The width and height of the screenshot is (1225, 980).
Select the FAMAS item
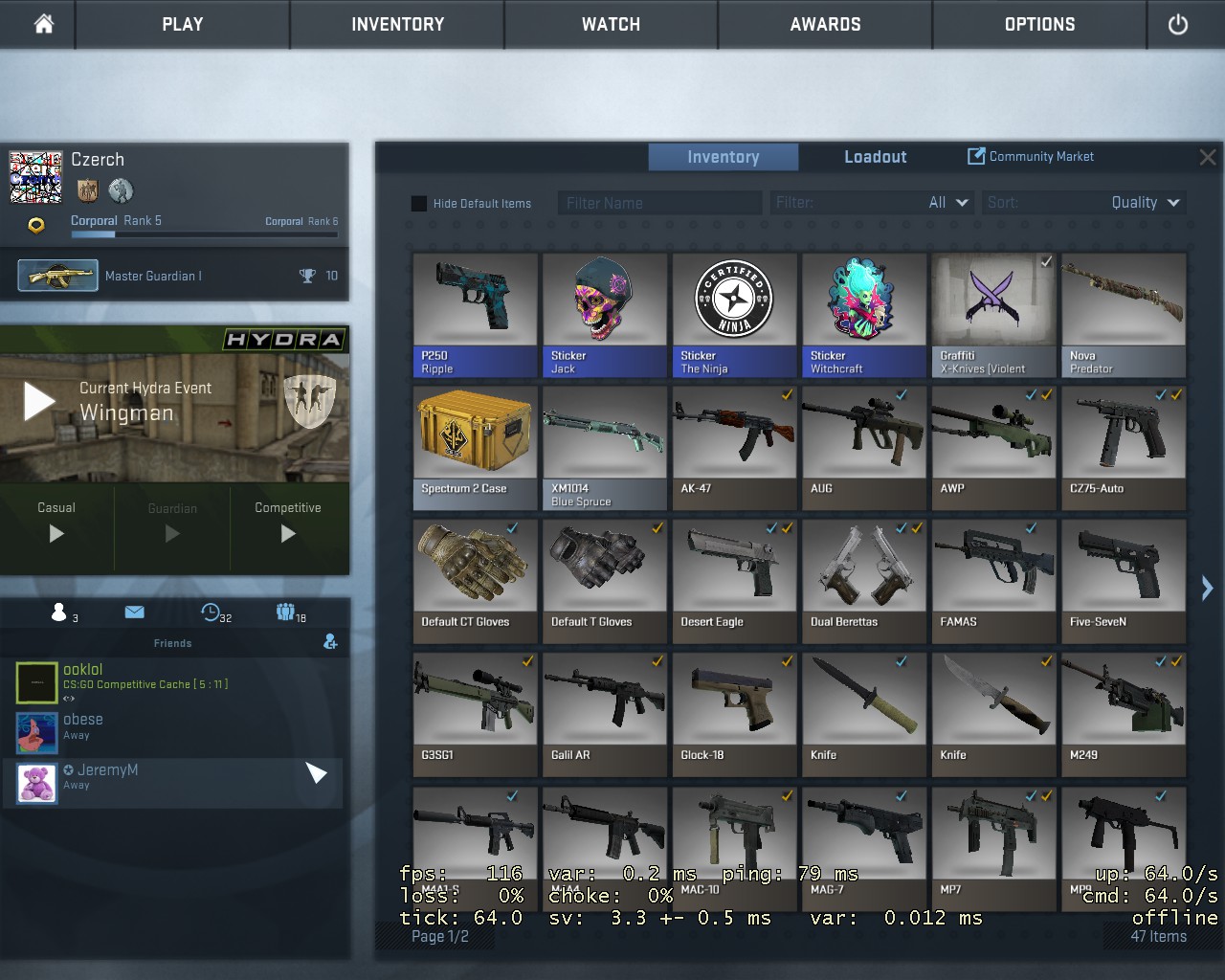pos(994,581)
